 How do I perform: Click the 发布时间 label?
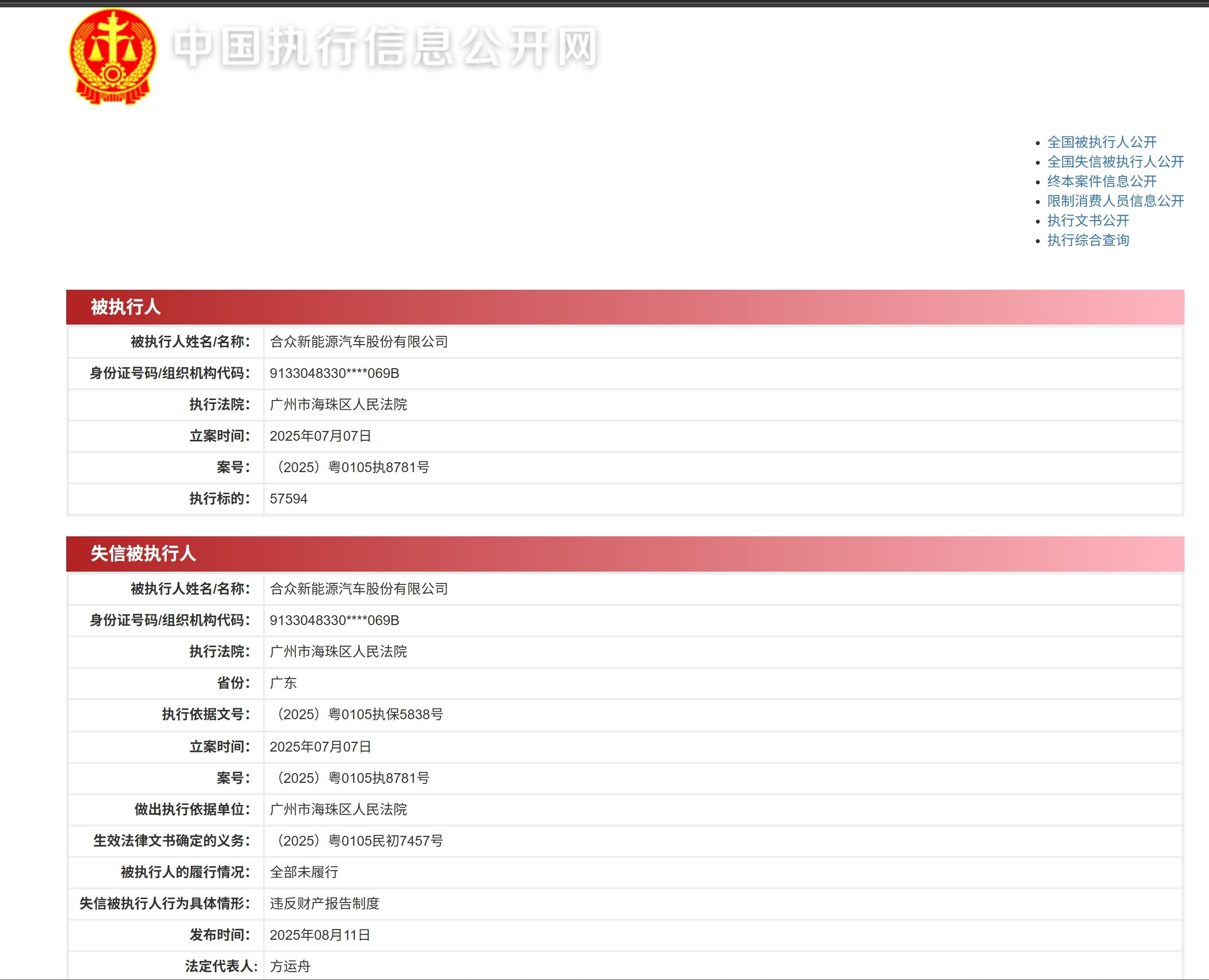point(219,935)
